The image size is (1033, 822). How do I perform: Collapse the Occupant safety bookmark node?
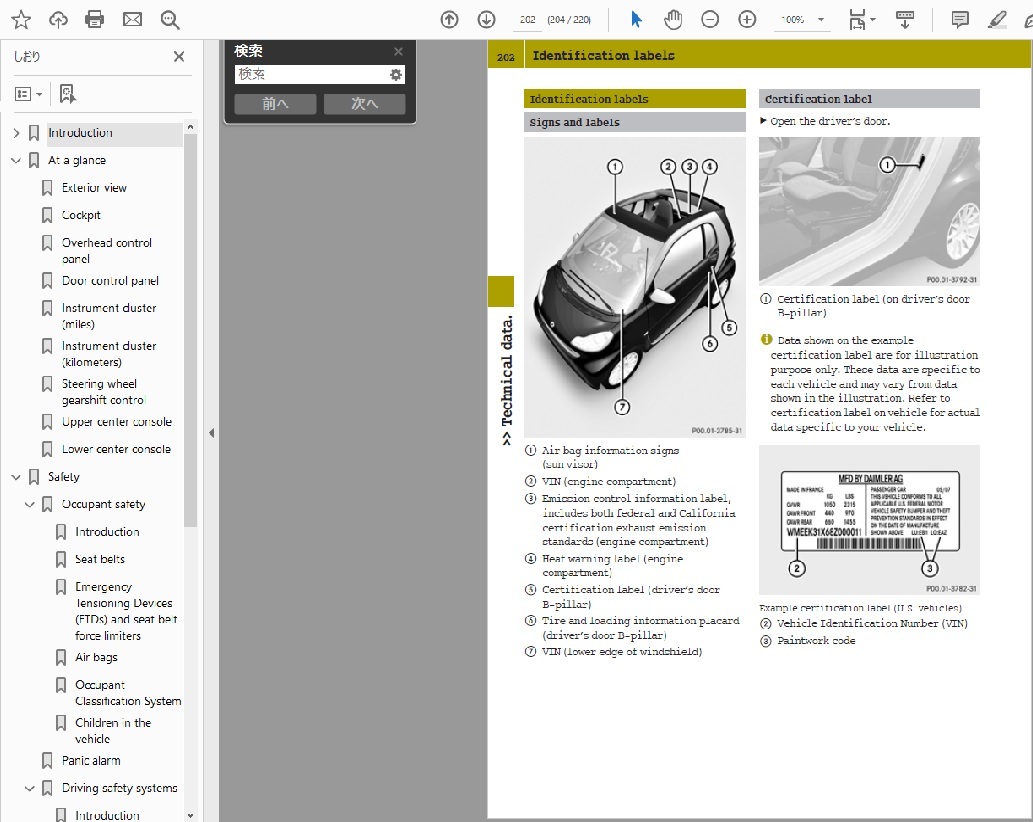pos(30,505)
